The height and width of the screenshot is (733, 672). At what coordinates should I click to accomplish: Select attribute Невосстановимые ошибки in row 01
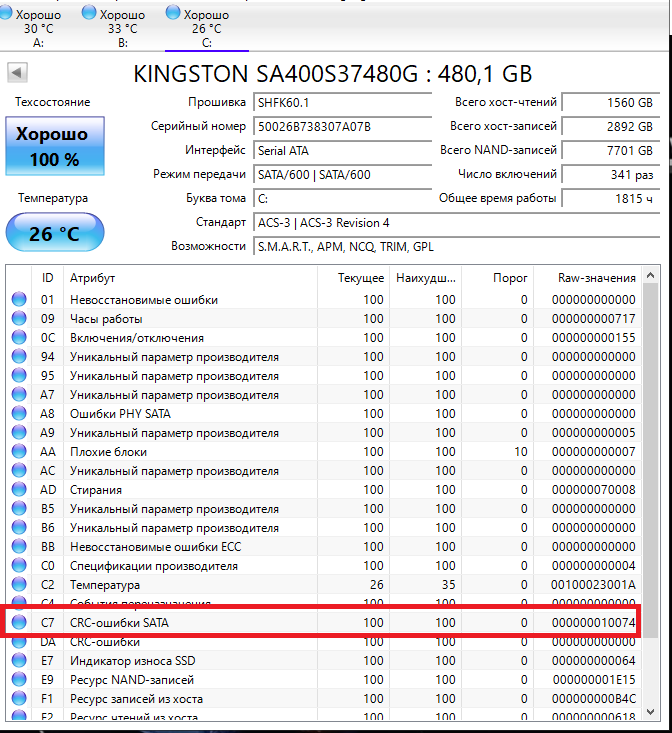tap(144, 300)
